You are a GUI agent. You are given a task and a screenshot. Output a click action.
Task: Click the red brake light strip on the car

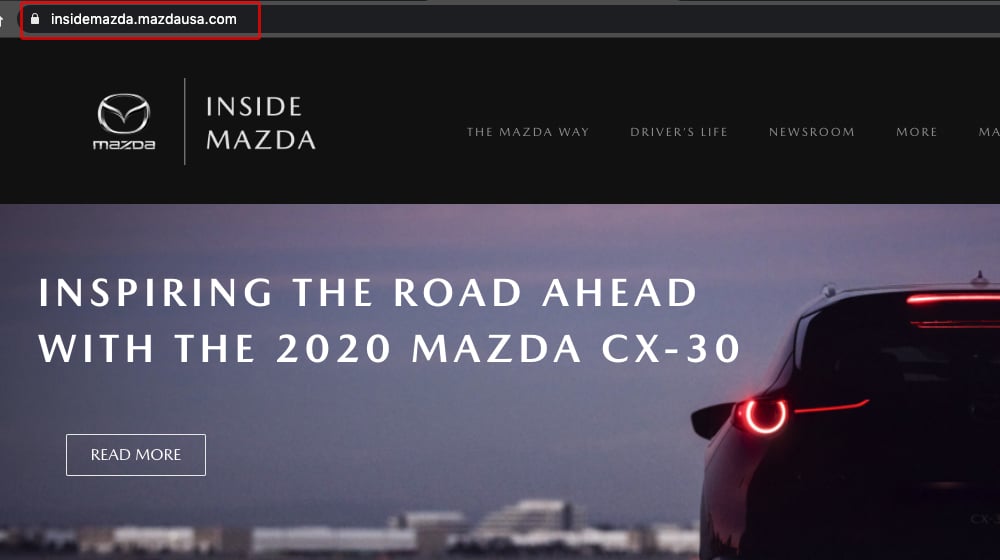coord(953,298)
